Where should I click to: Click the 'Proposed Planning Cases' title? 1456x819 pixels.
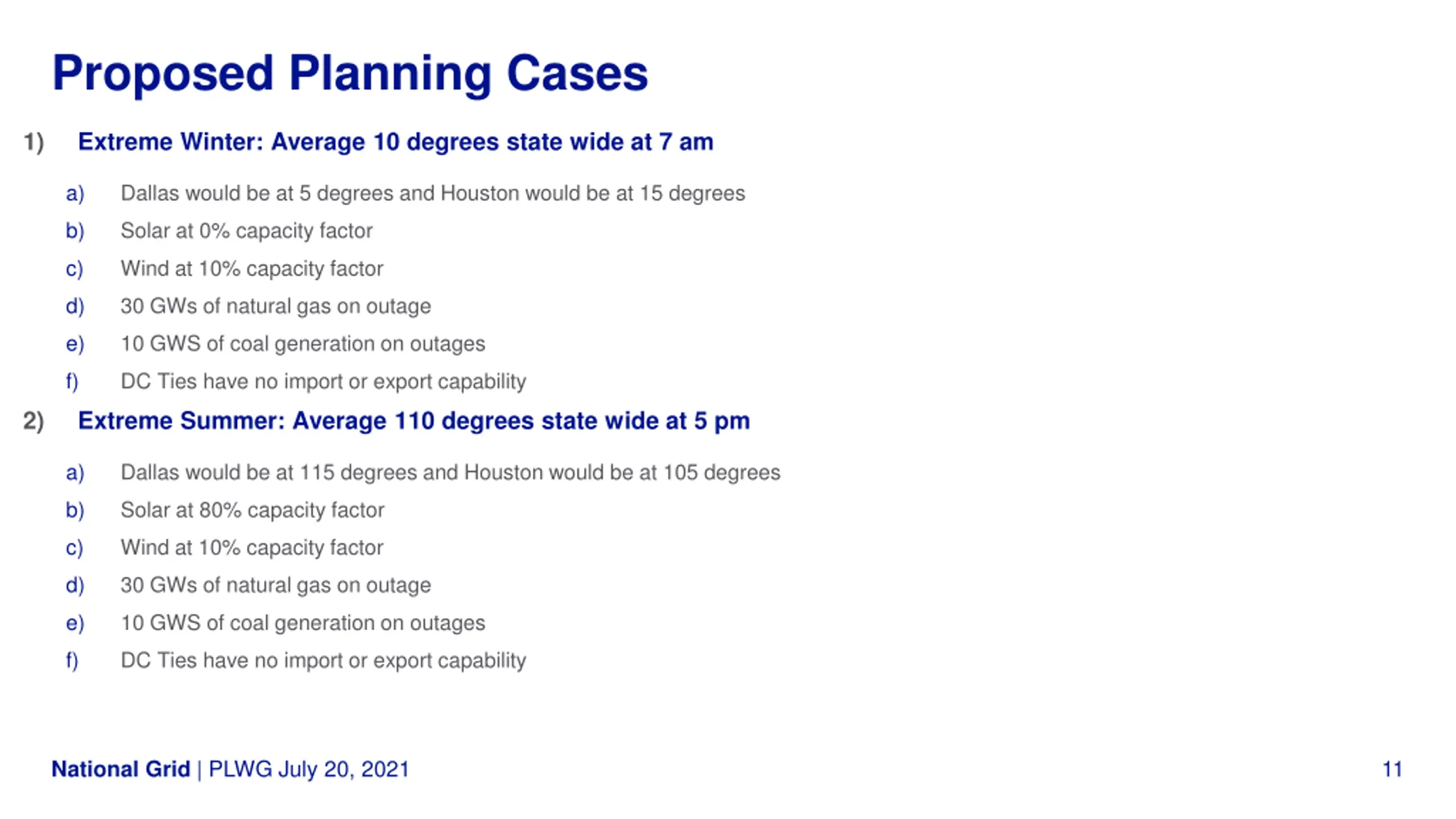(350, 74)
